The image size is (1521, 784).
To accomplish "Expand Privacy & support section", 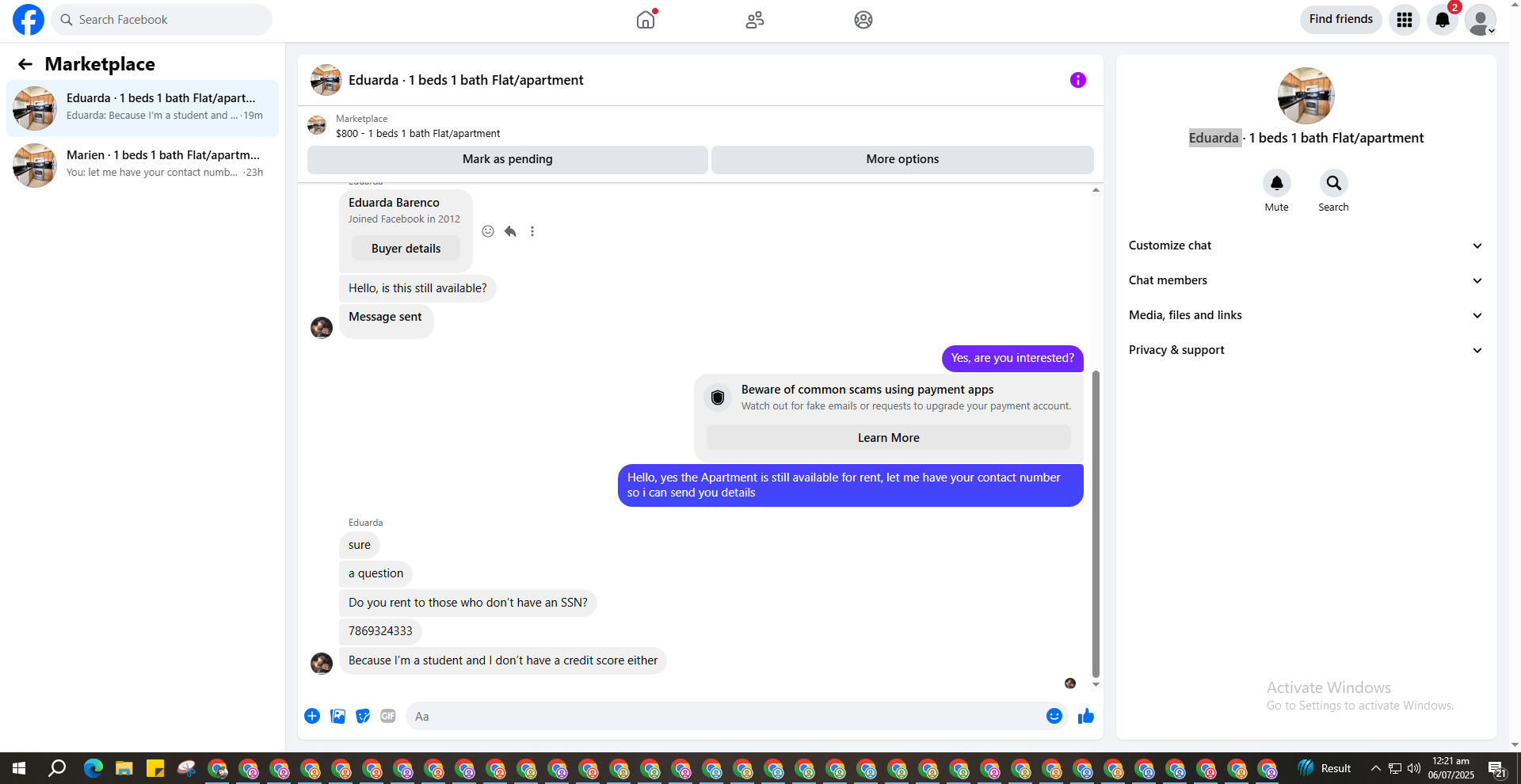I will (1306, 350).
